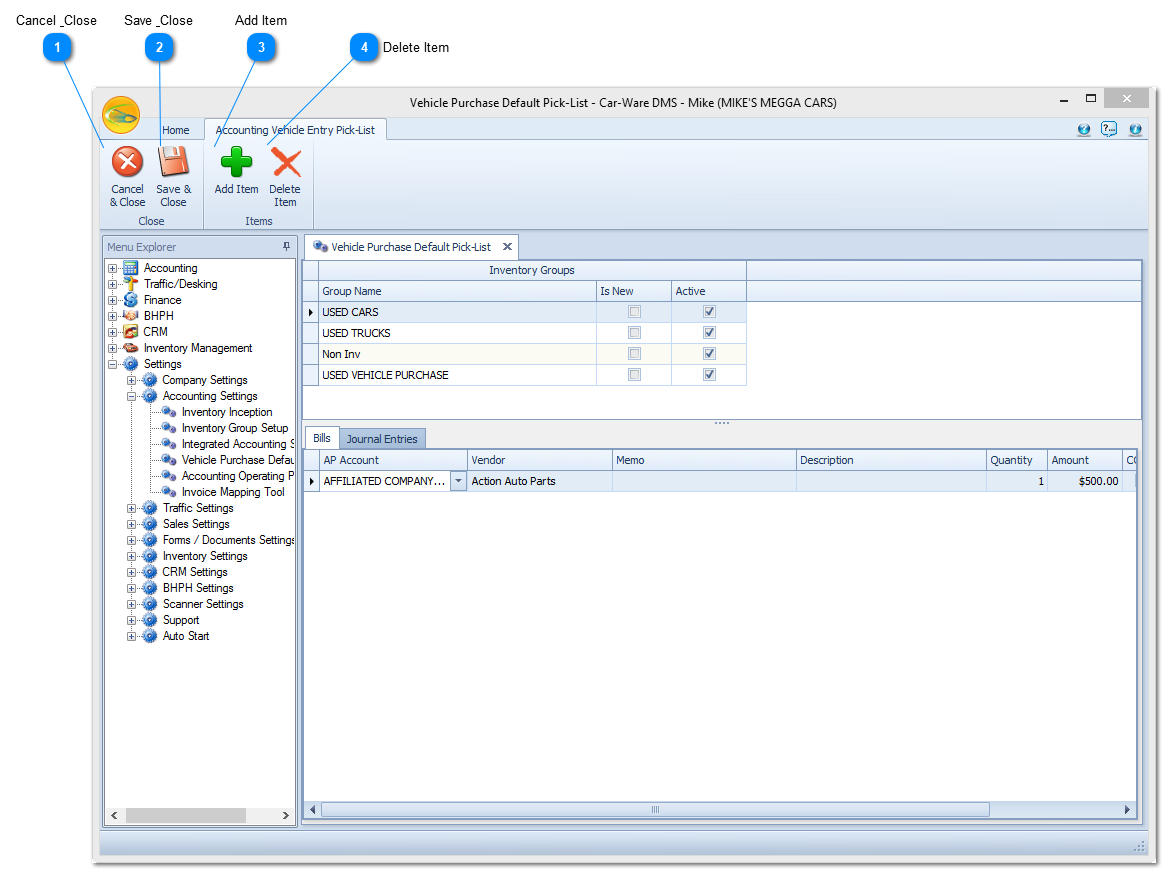Expand the Finance tree node

[112, 300]
